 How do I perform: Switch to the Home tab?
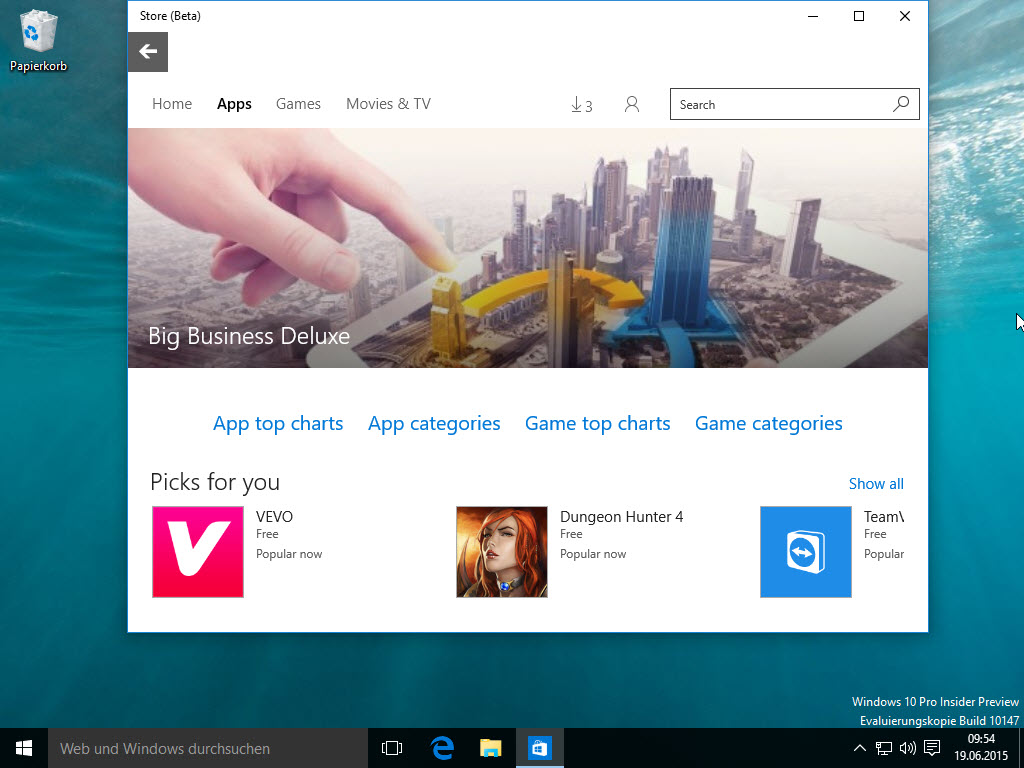[172, 104]
